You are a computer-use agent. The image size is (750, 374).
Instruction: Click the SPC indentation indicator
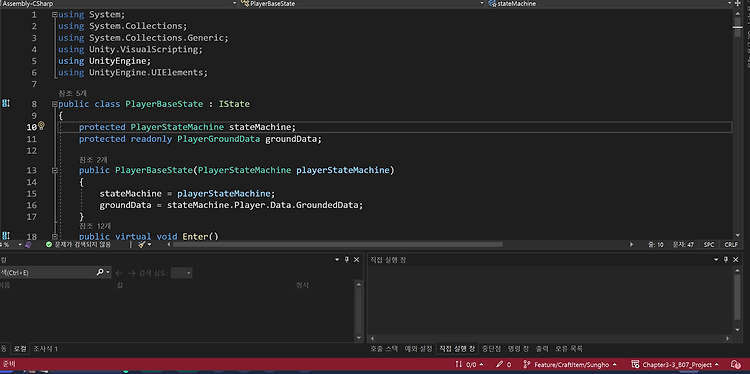pos(709,244)
